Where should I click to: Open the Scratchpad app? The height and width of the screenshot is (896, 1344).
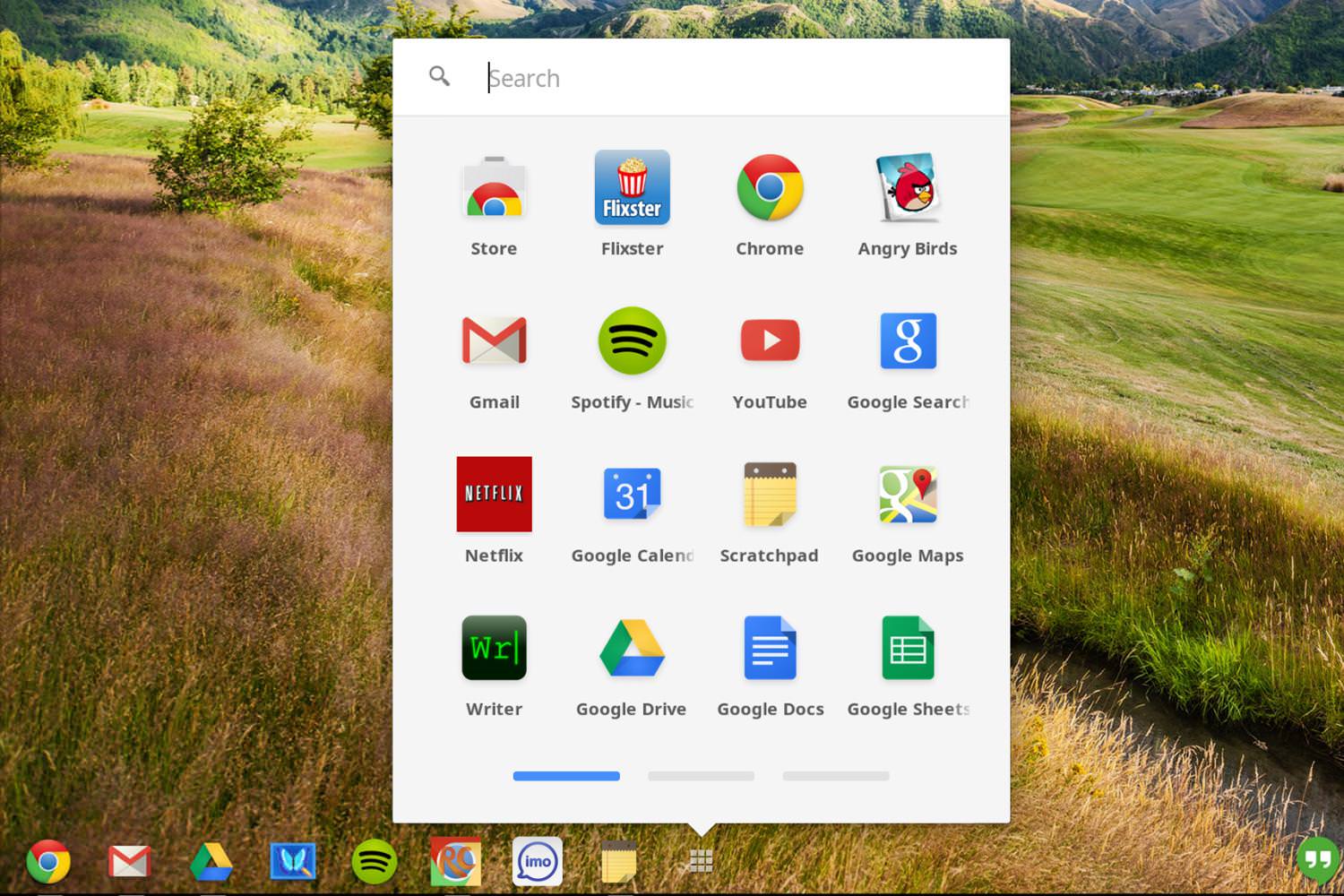click(770, 494)
